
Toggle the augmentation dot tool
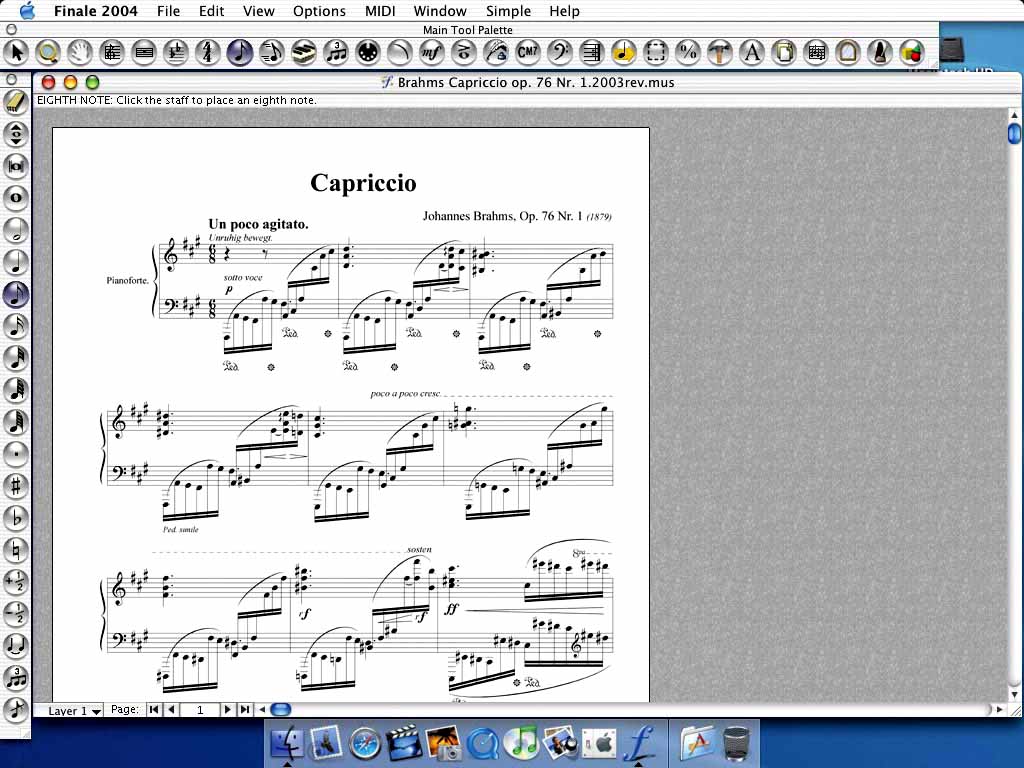[x=16, y=454]
